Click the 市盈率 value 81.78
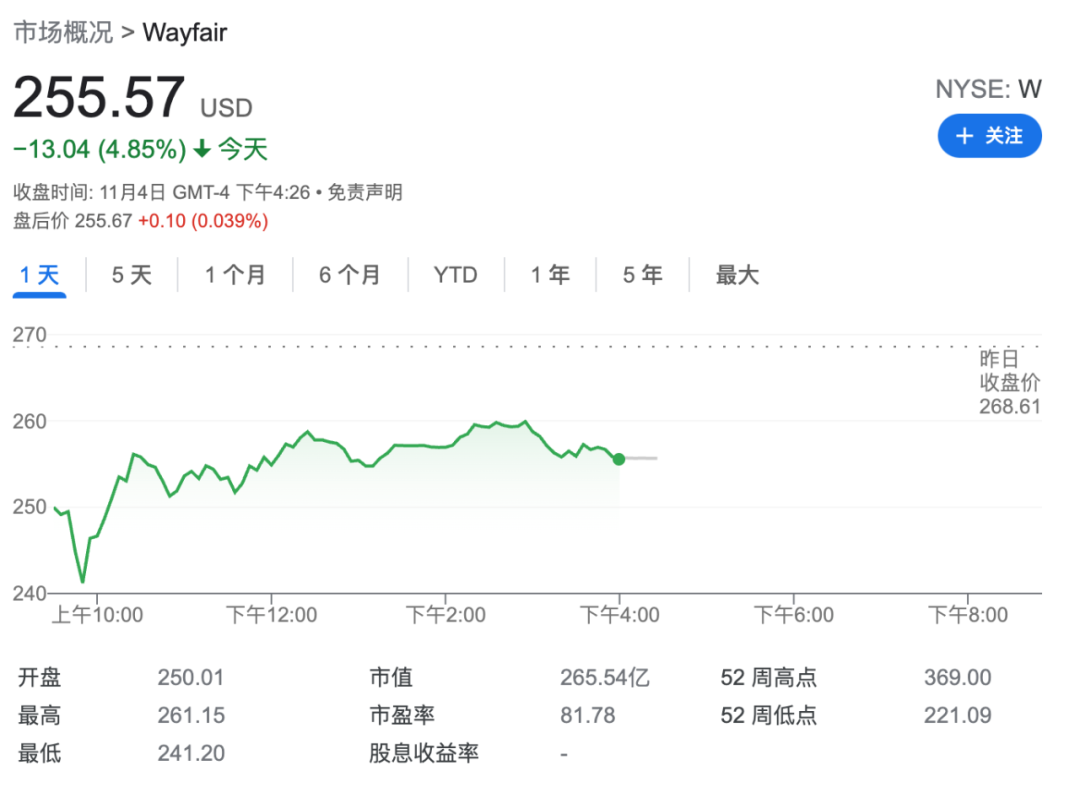This screenshot has width=1080, height=792. (x=587, y=716)
